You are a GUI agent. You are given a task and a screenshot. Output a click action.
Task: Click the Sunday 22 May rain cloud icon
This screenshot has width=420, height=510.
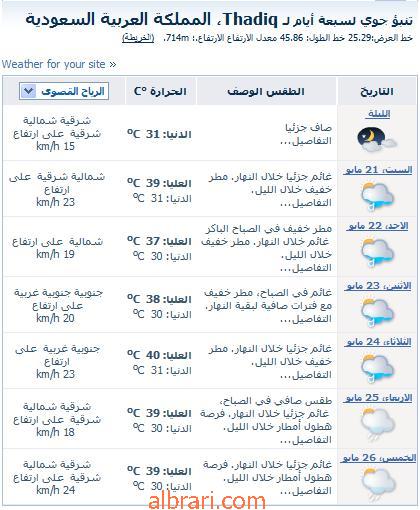pos(377,253)
